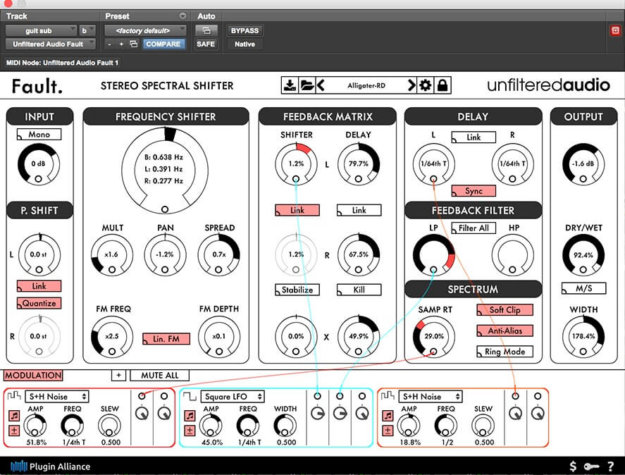
Task: Open the Unfiltered Audio Fault plugin selector
Action: (51, 44)
